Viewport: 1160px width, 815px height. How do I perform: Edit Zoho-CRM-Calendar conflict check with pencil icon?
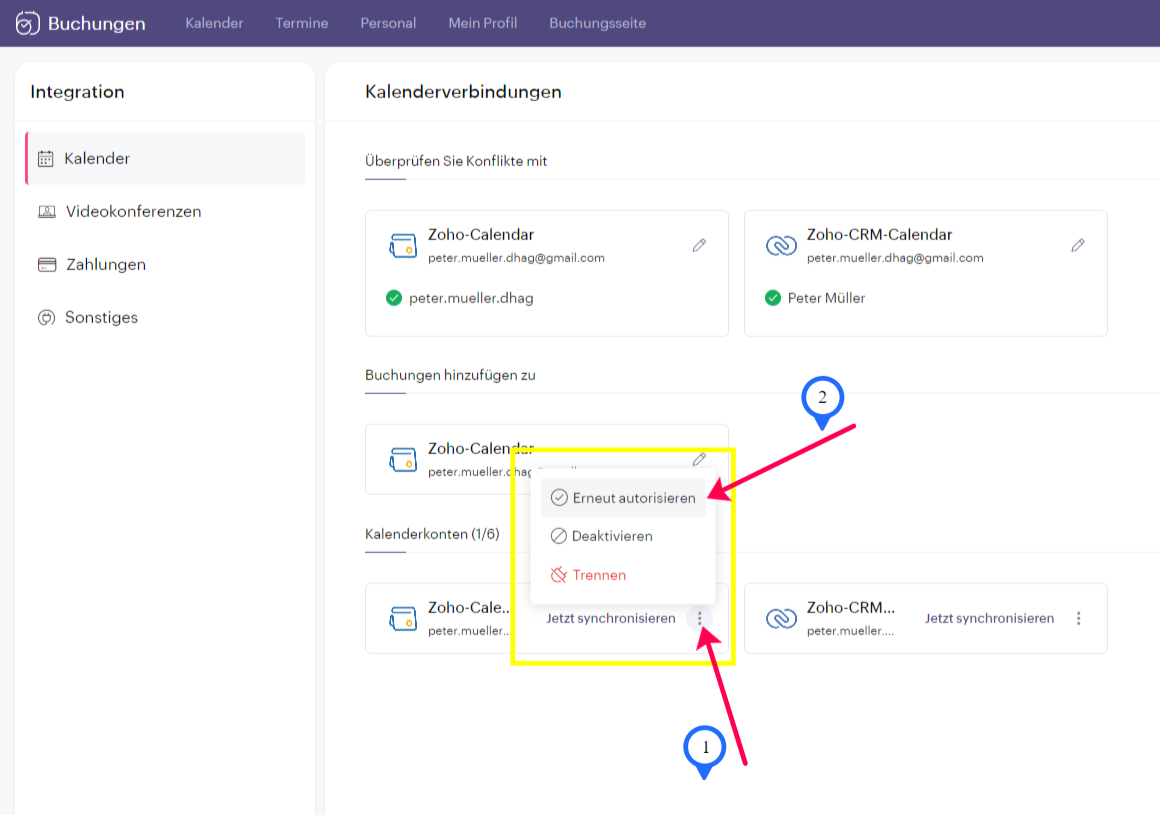click(1078, 245)
